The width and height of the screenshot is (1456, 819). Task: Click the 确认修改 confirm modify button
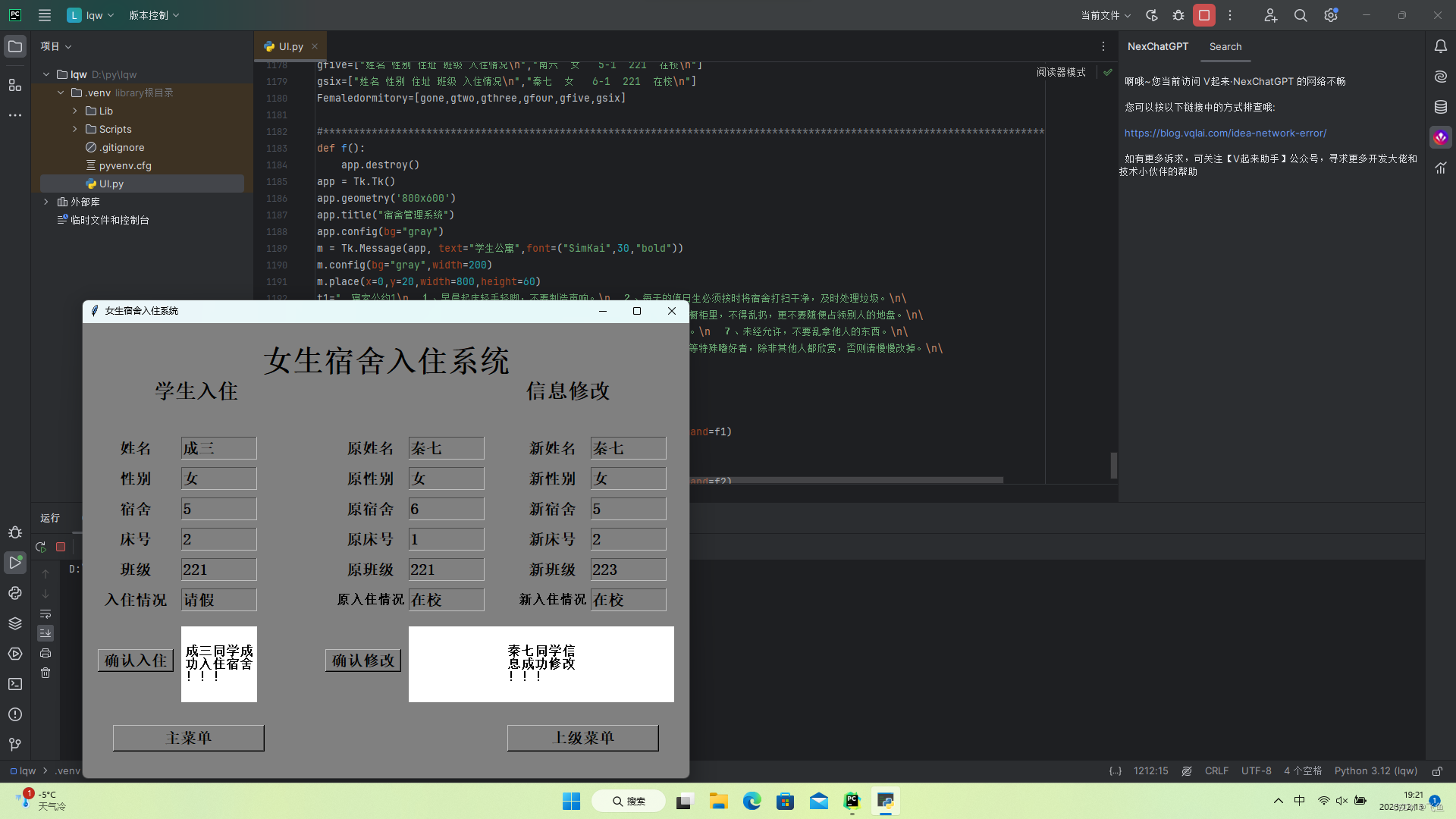pos(363,661)
